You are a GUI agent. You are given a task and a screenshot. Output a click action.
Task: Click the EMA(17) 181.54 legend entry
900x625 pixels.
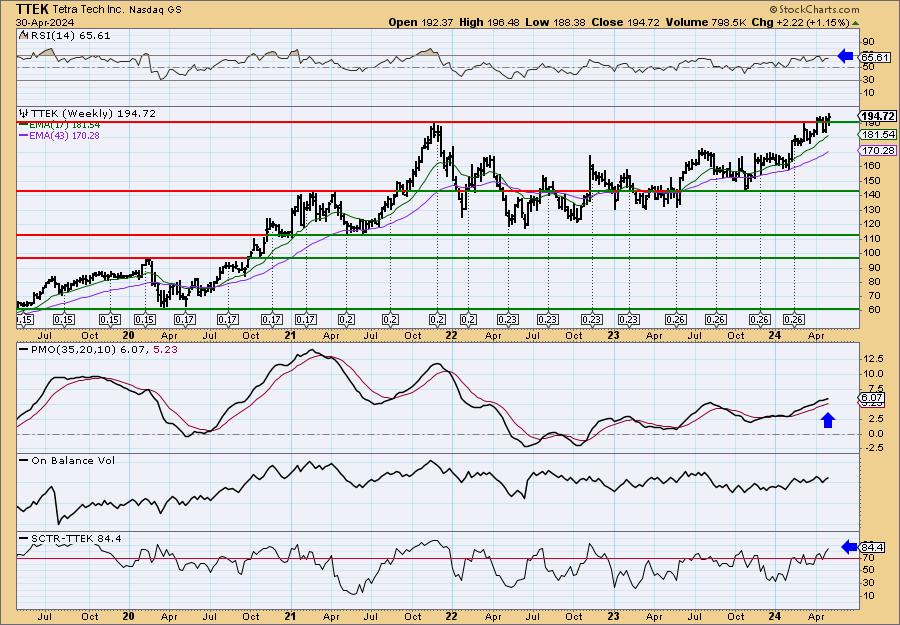(x=60, y=125)
